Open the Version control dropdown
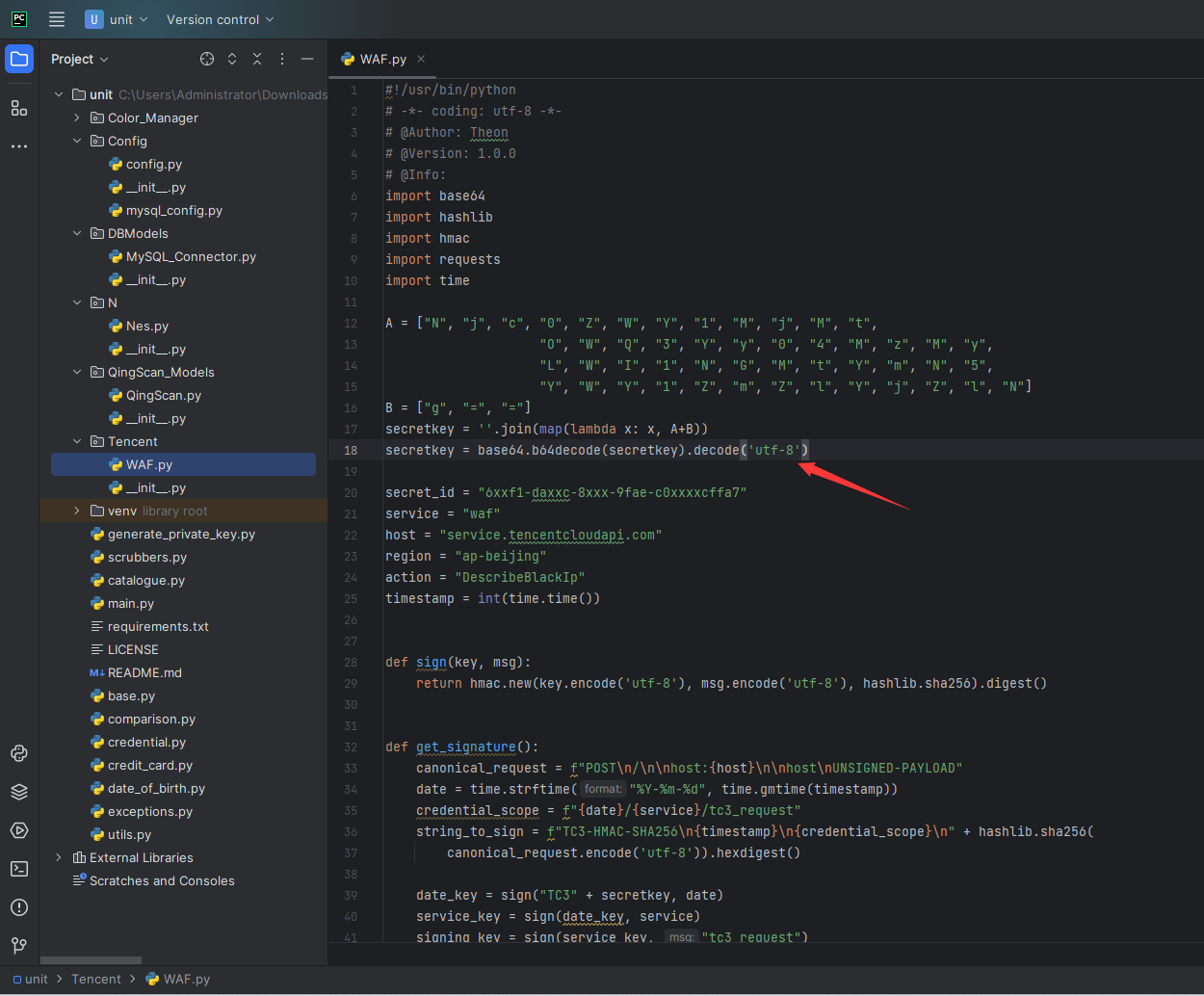Image resolution: width=1204 pixels, height=996 pixels. coord(220,19)
